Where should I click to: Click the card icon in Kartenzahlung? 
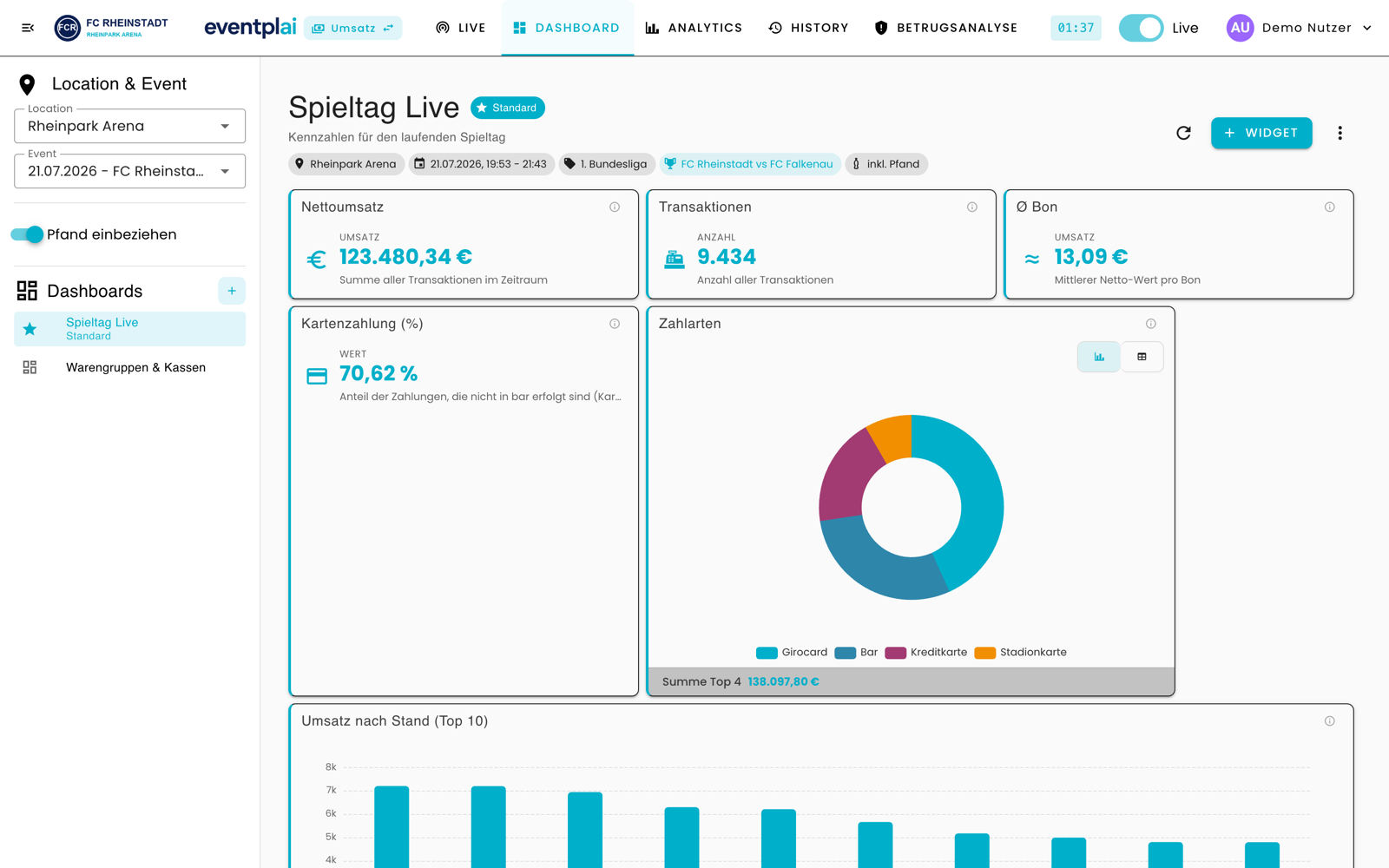[317, 376]
